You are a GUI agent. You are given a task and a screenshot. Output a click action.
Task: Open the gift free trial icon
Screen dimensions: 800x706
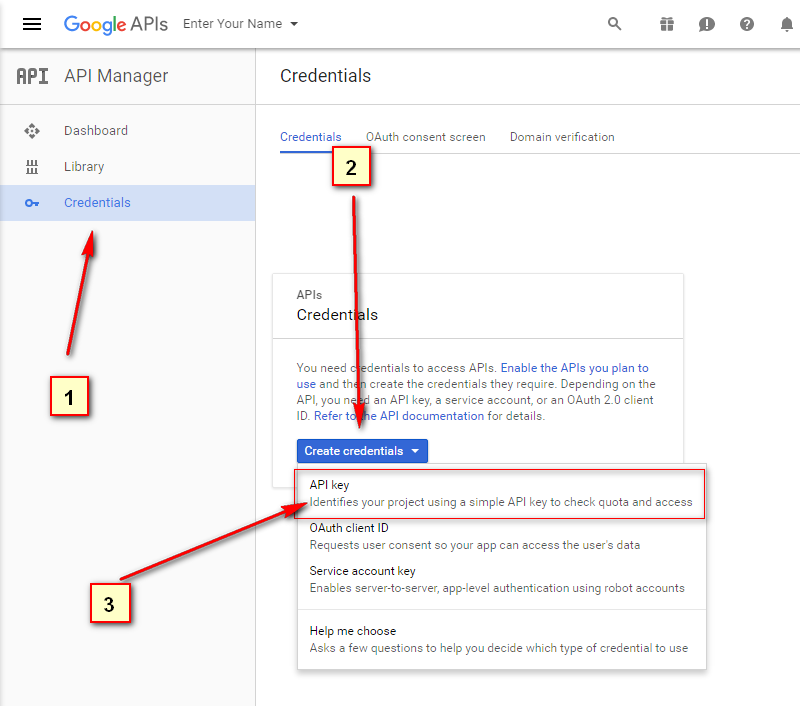[x=667, y=24]
